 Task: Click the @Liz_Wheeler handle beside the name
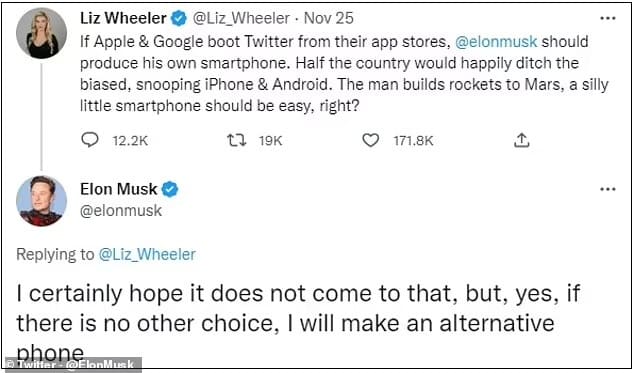click(x=241, y=19)
